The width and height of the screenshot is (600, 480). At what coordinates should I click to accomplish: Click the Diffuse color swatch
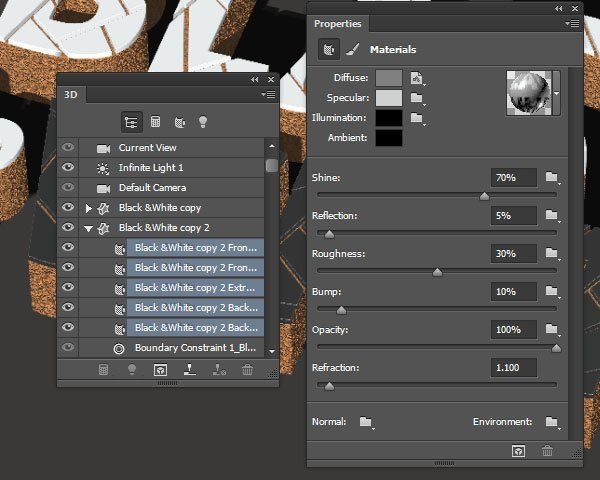[389, 78]
